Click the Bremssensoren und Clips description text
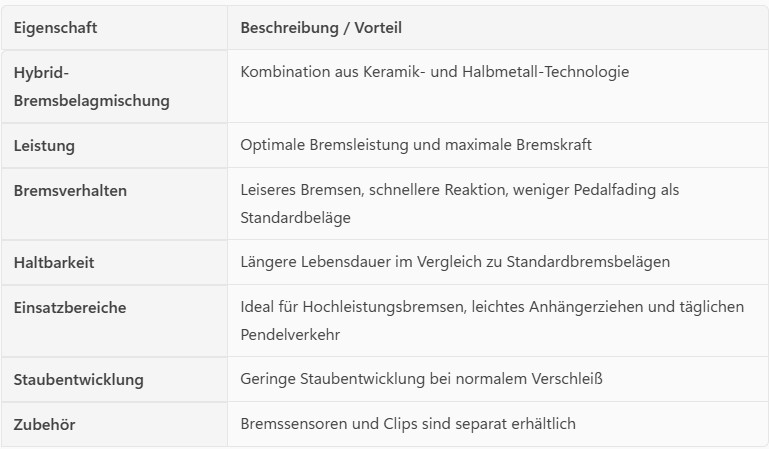Screen dimensions: 769x449 [x=408, y=424]
